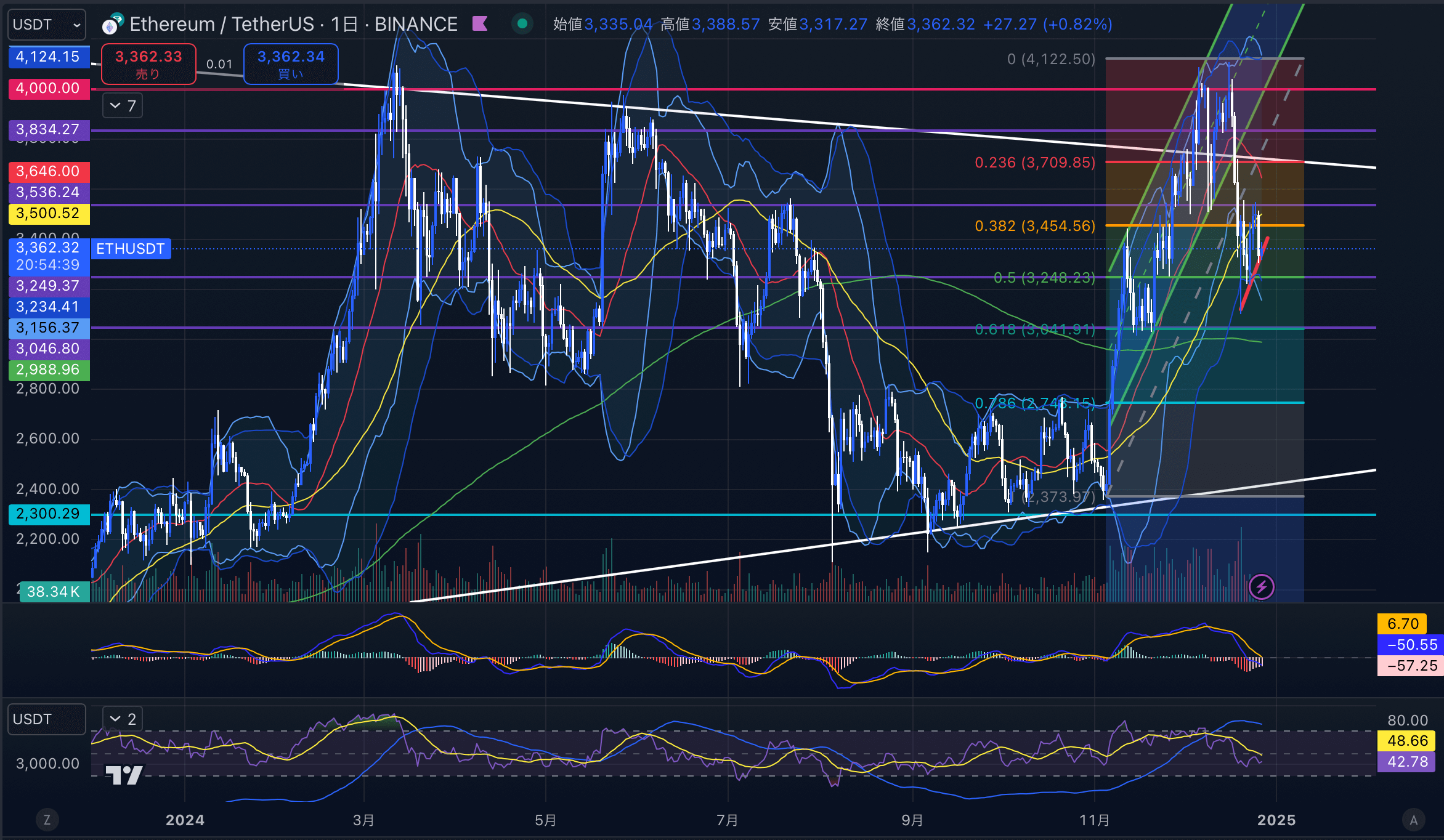Viewport: 1444px width, 840px height.
Task: Click the 3,046.80 purple price label
Action: pos(48,349)
